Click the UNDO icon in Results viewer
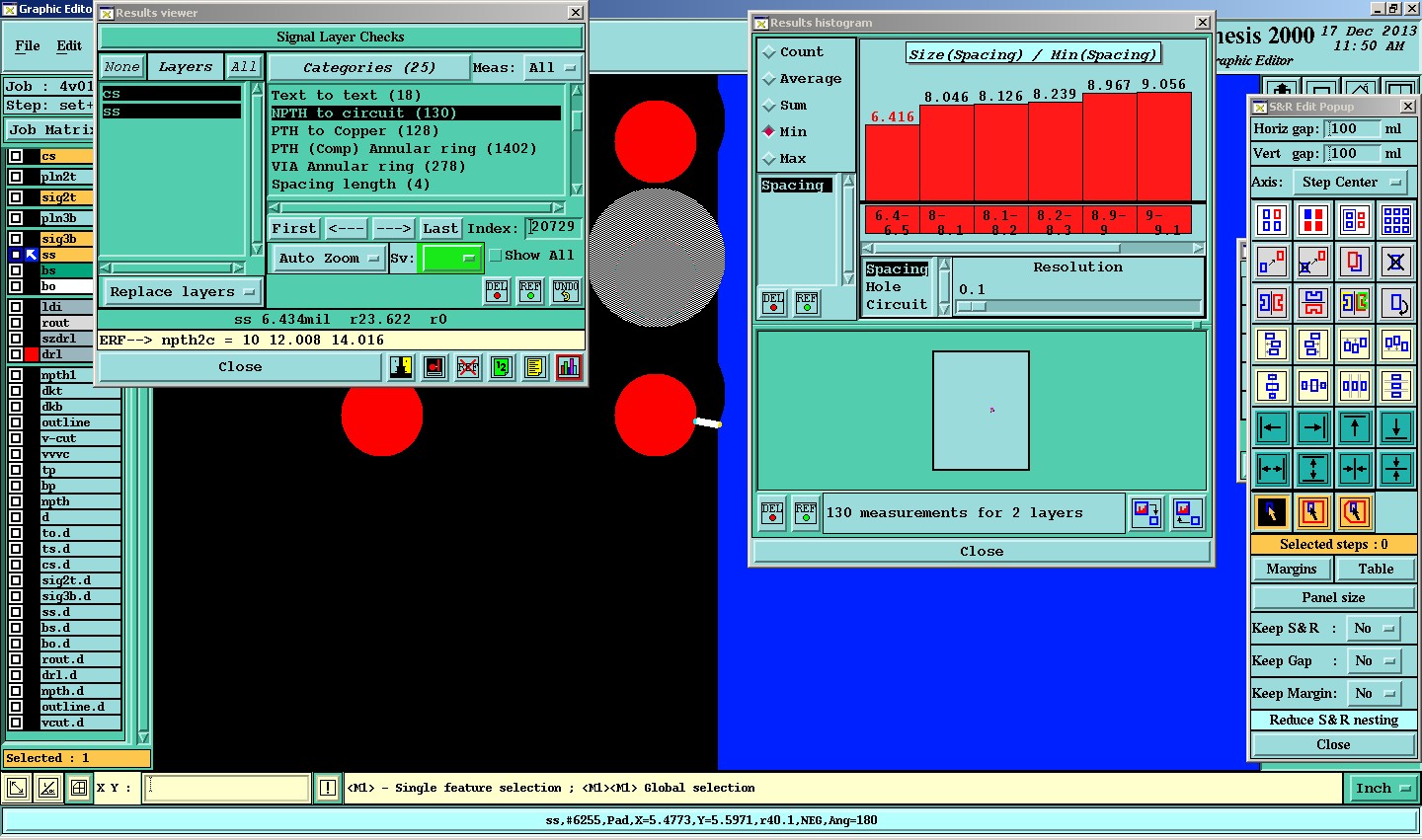Viewport: 1422px width, 840px height. (566, 291)
